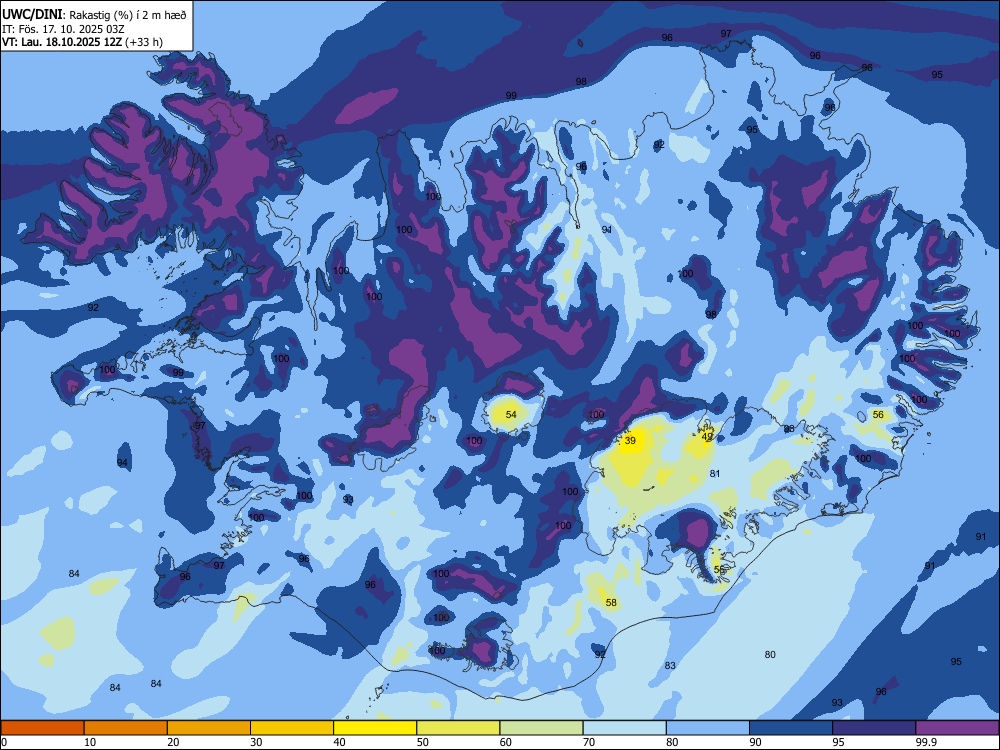Click the '20' legend scale label
The width and height of the screenshot is (1000, 750).
click(x=173, y=742)
